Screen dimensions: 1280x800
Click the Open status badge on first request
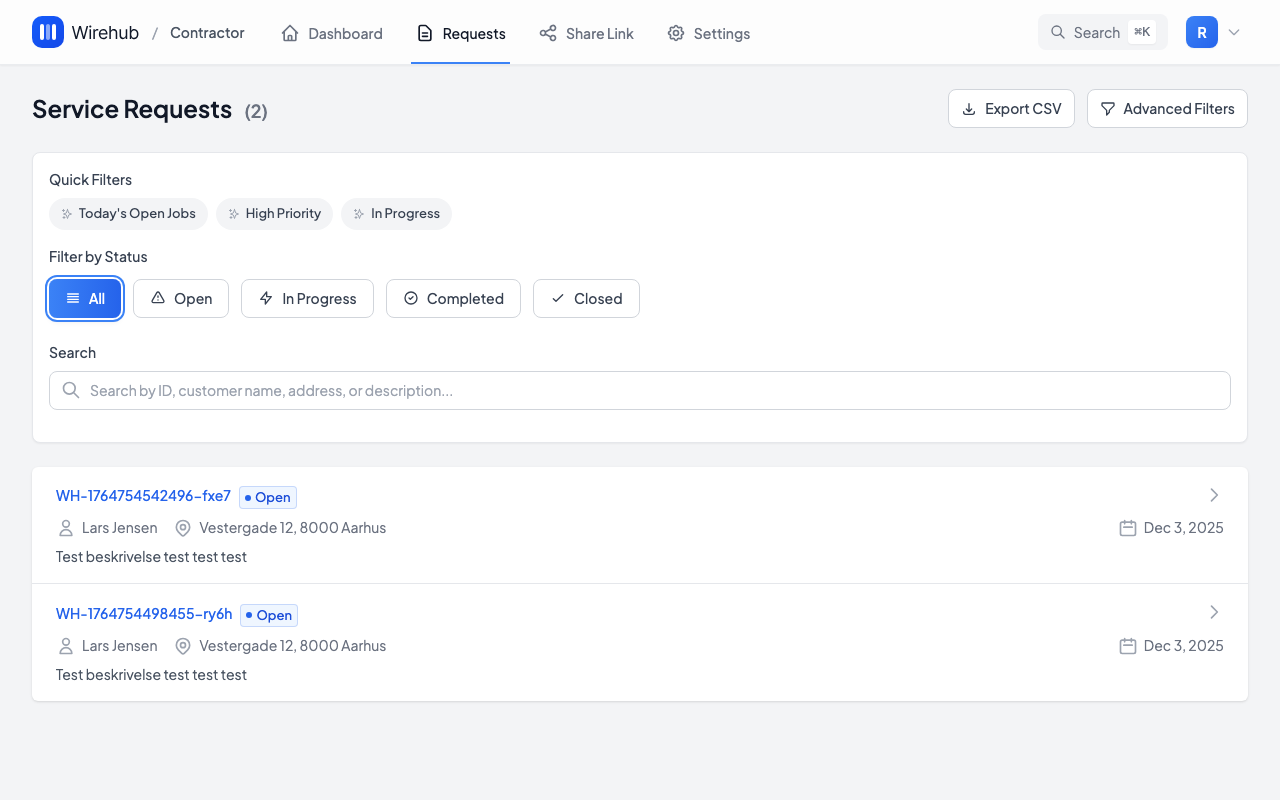268,497
